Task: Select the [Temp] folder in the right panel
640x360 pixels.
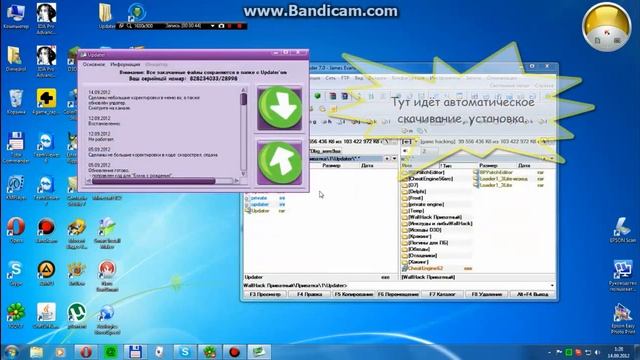Action: (413, 211)
